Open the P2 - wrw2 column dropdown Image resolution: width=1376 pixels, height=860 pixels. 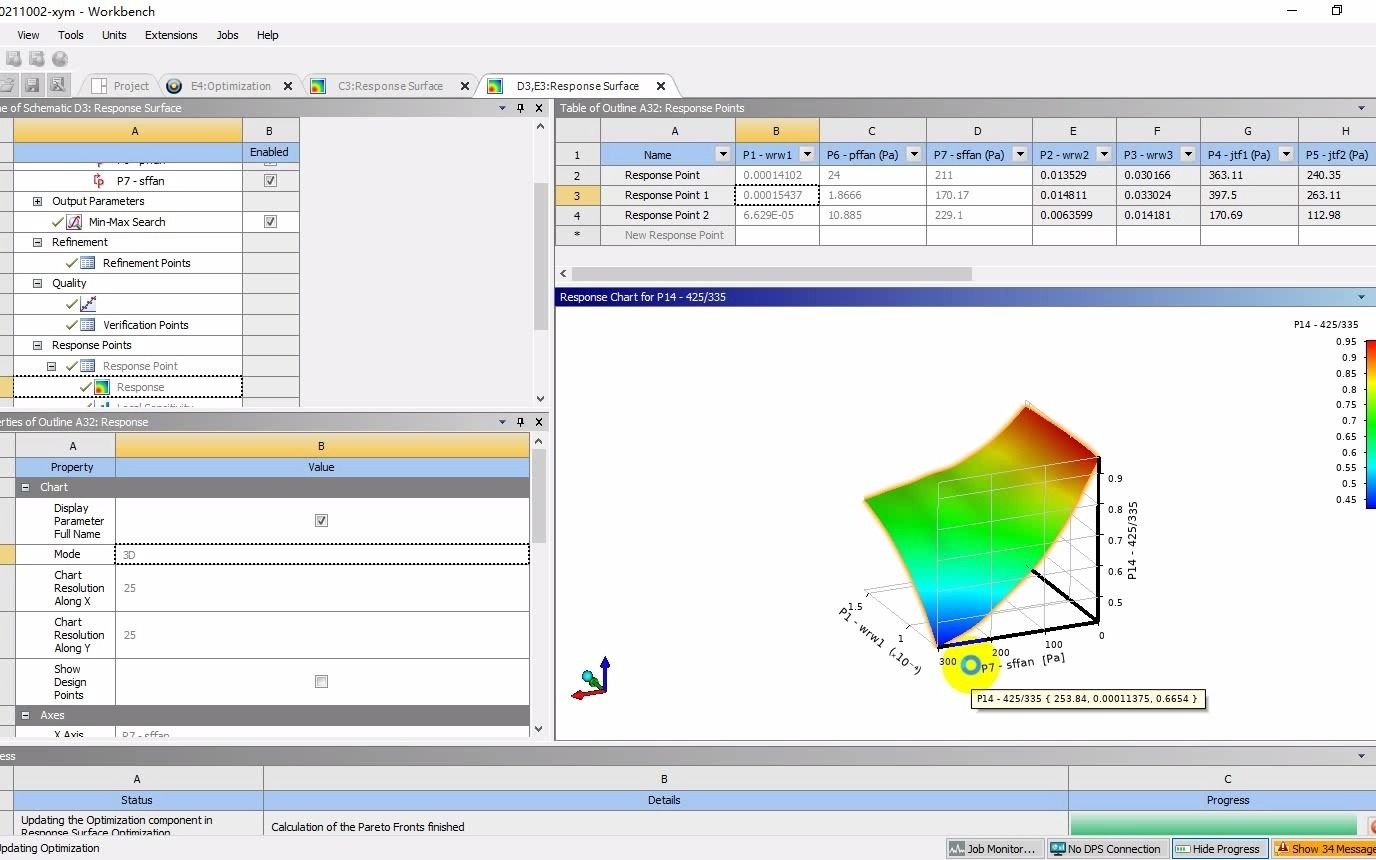(x=1104, y=155)
